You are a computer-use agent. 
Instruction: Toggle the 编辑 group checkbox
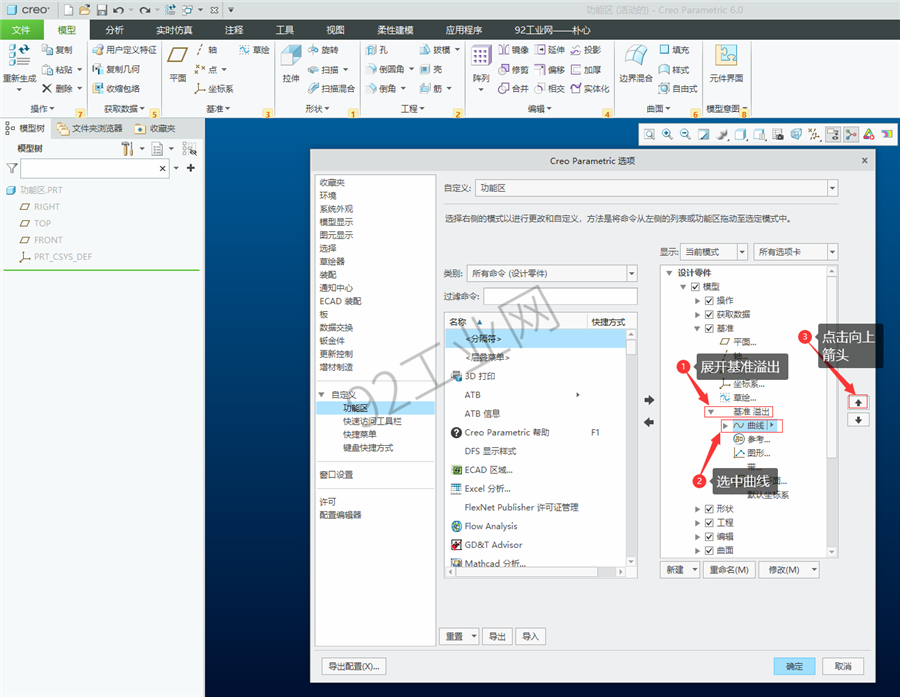pos(709,536)
